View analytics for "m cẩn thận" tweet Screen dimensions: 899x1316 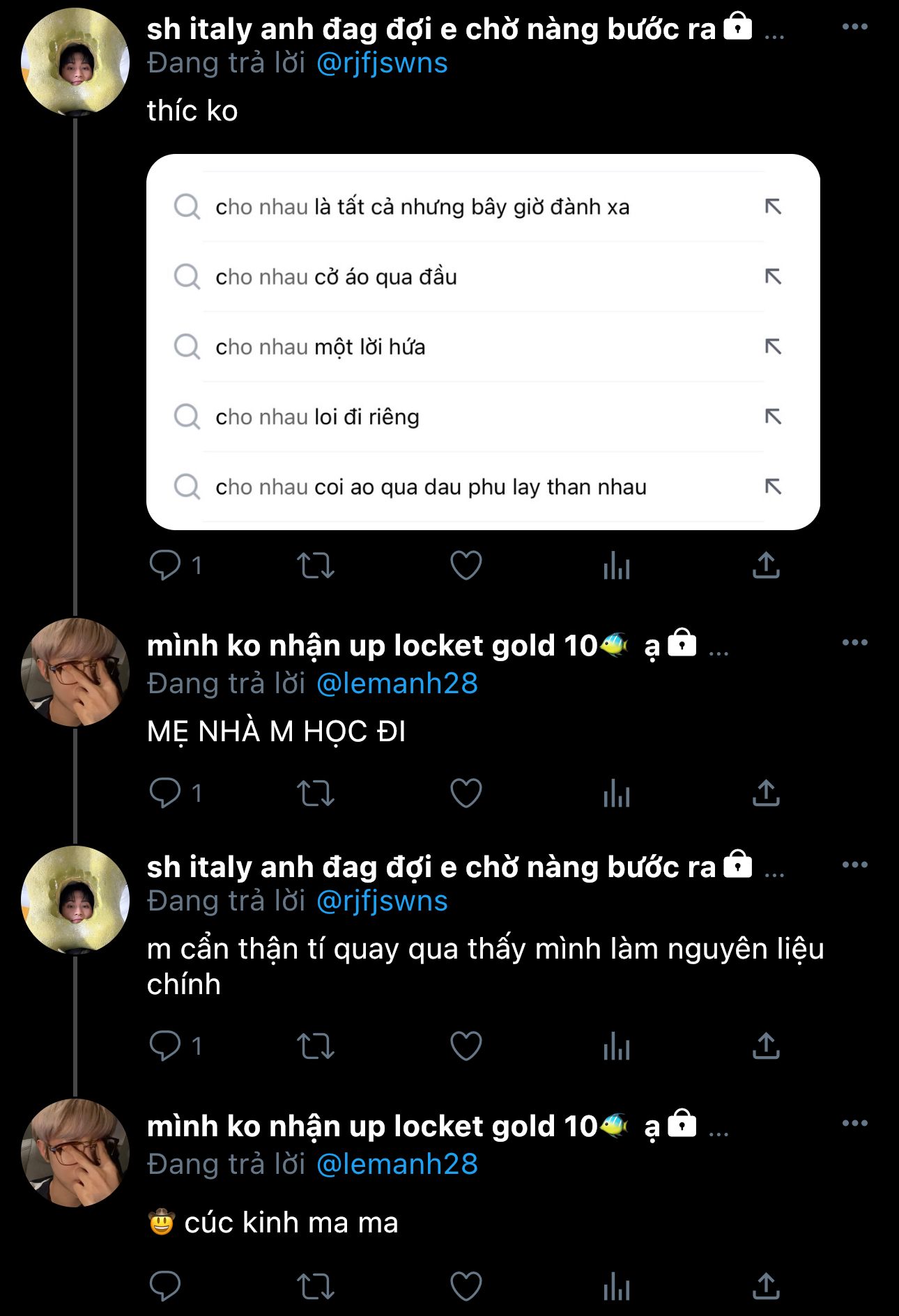click(616, 1046)
